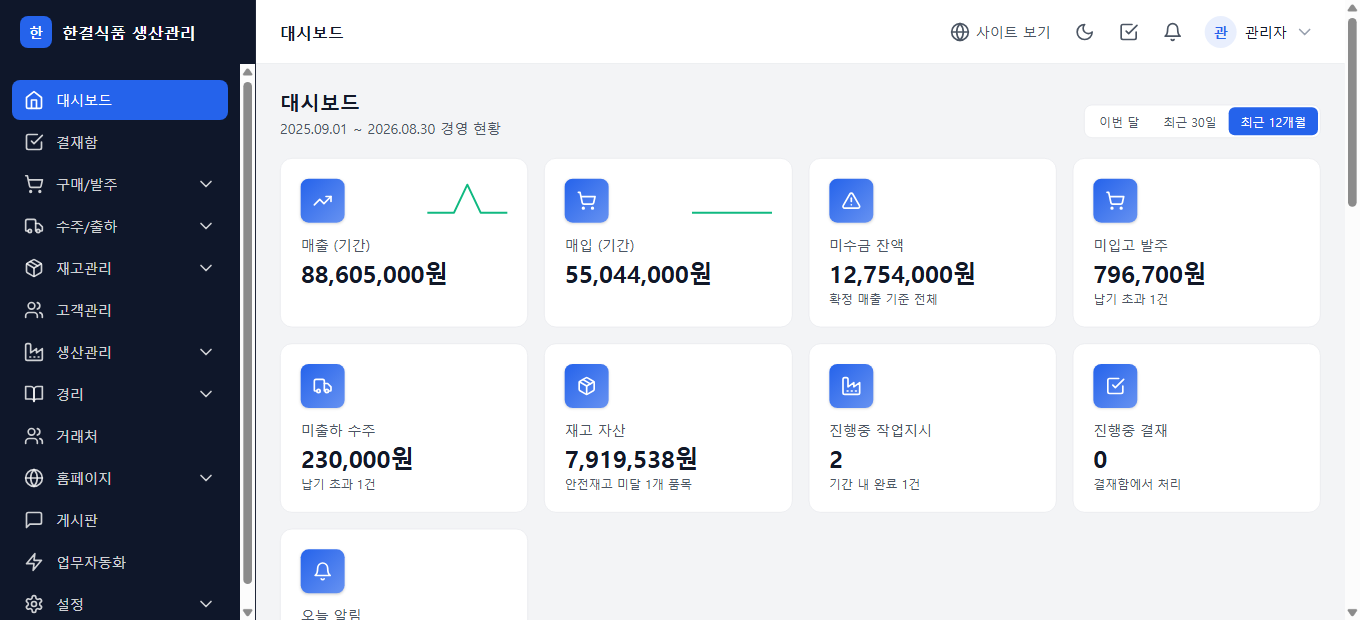Open the 대시보드 sidebar menu label

click(84, 100)
